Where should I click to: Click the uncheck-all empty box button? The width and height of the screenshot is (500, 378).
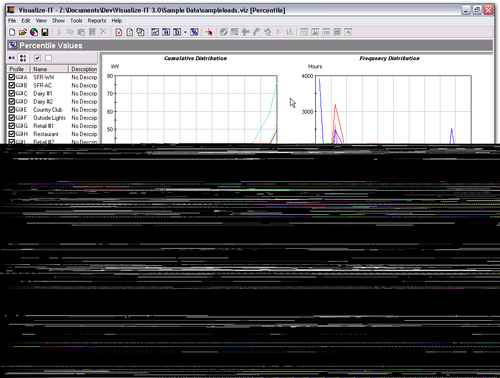(48, 58)
